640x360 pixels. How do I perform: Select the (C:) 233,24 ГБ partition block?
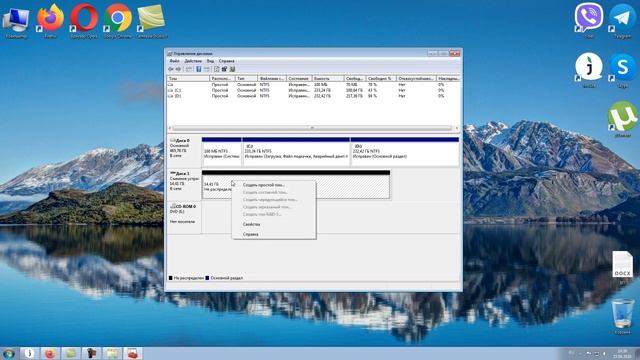click(296, 151)
